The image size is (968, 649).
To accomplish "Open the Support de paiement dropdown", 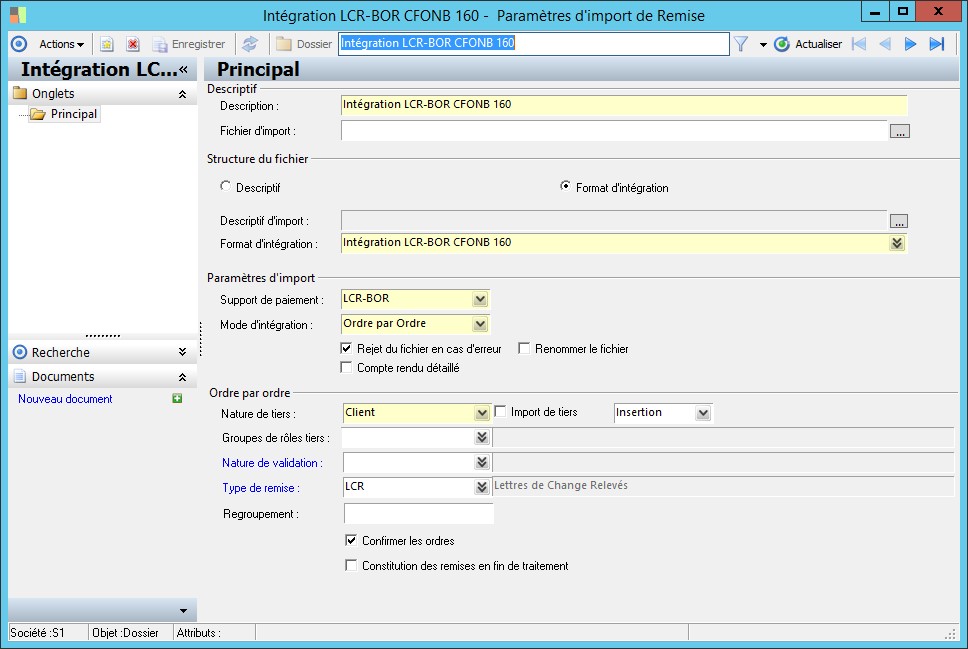I will tap(480, 299).
